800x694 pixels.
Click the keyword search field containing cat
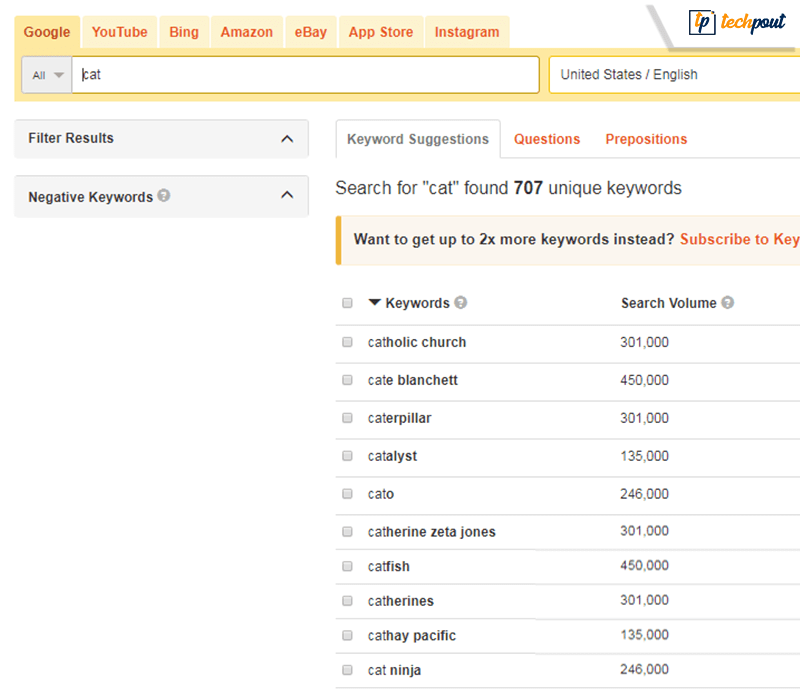(306, 75)
